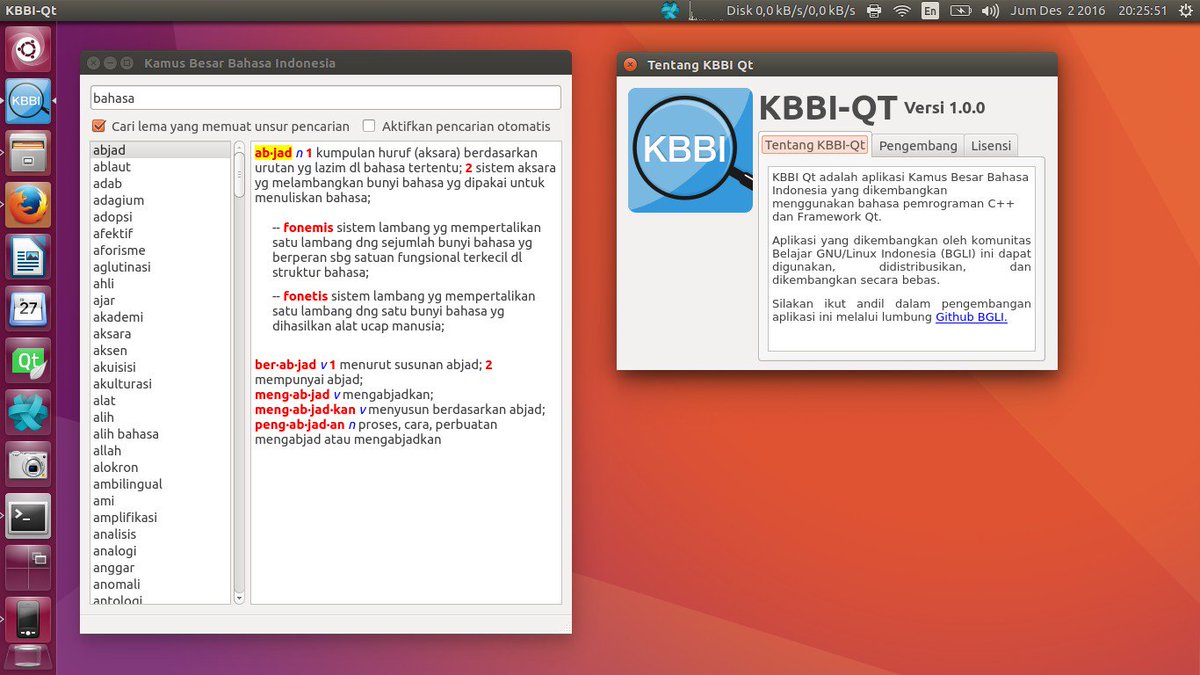Open the Github BGLI link
This screenshot has height=675, width=1200.
click(971, 317)
